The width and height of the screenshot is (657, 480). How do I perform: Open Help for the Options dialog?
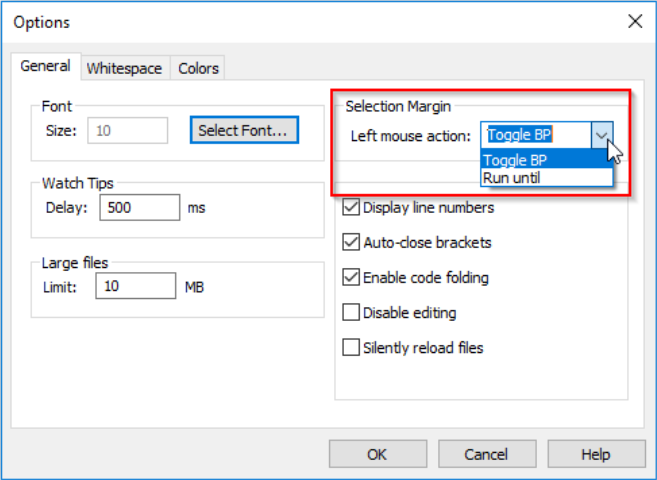595,454
